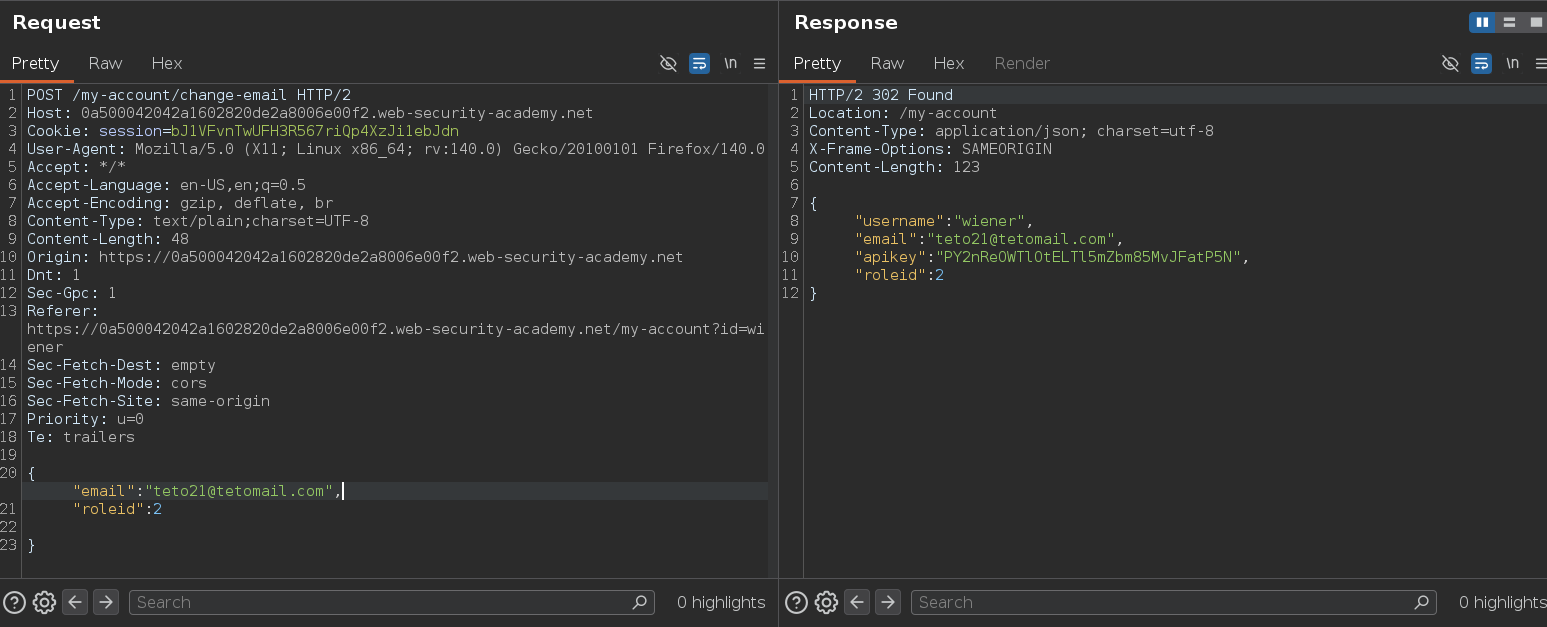
Task: Open search settings gear below Response
Action: 826,602
